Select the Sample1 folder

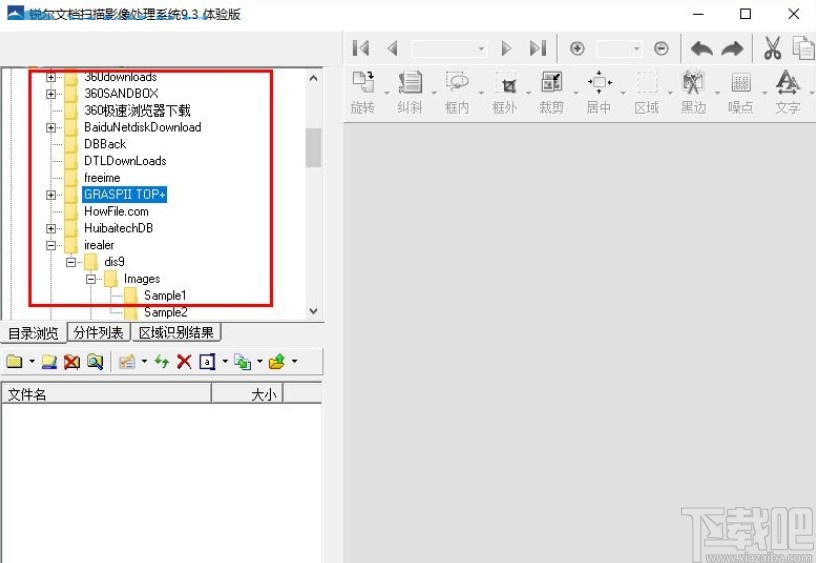pos(165,296)
